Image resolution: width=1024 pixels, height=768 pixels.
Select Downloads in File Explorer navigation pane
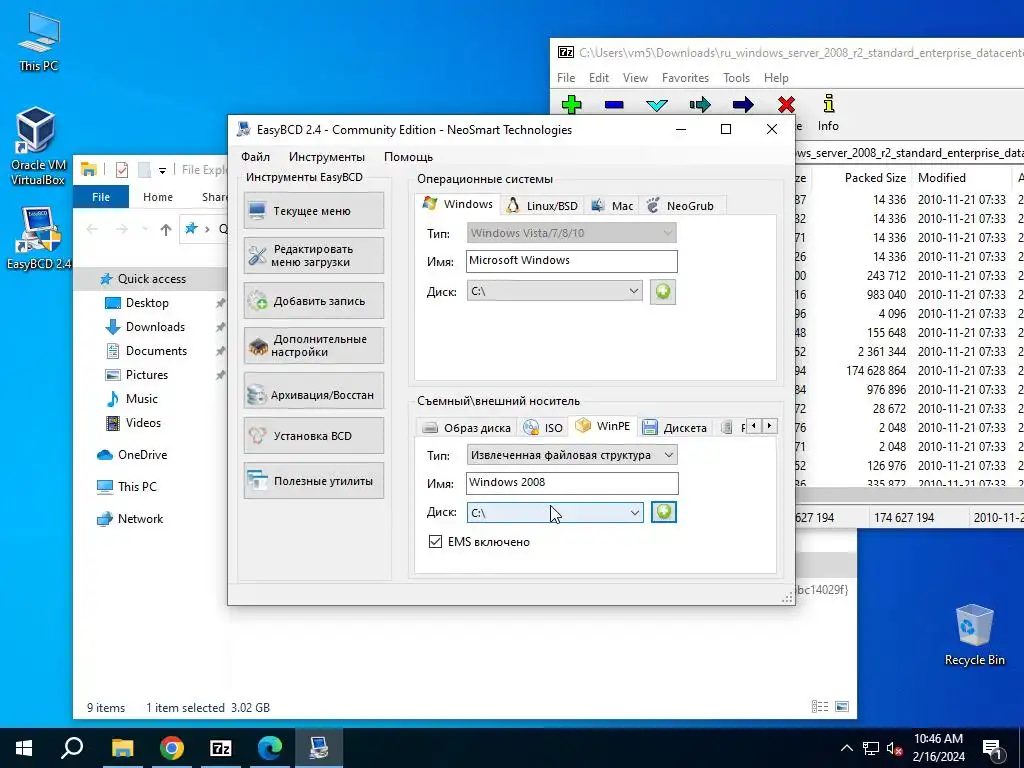[155, 327]
